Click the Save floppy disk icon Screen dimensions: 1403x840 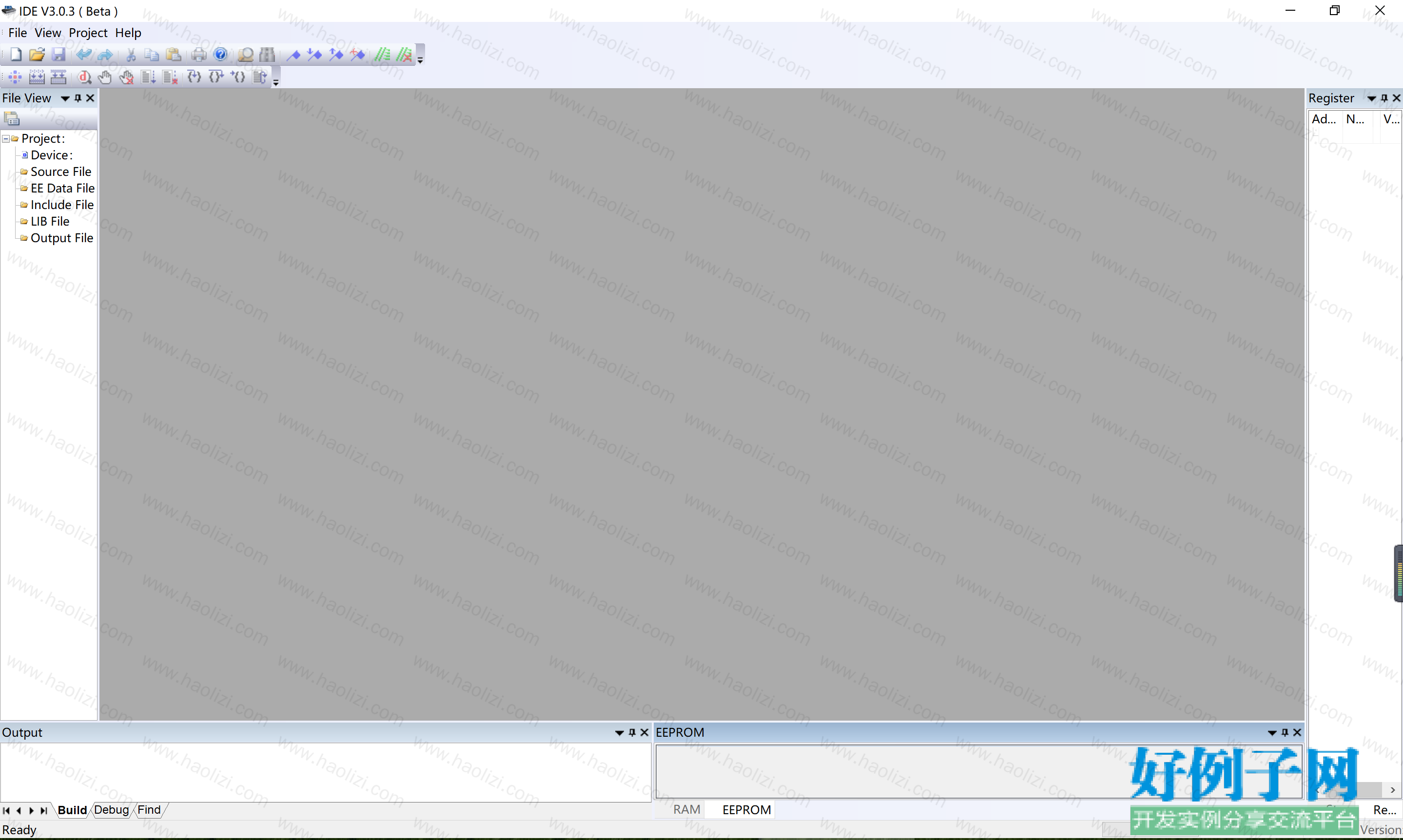(58, 55)
